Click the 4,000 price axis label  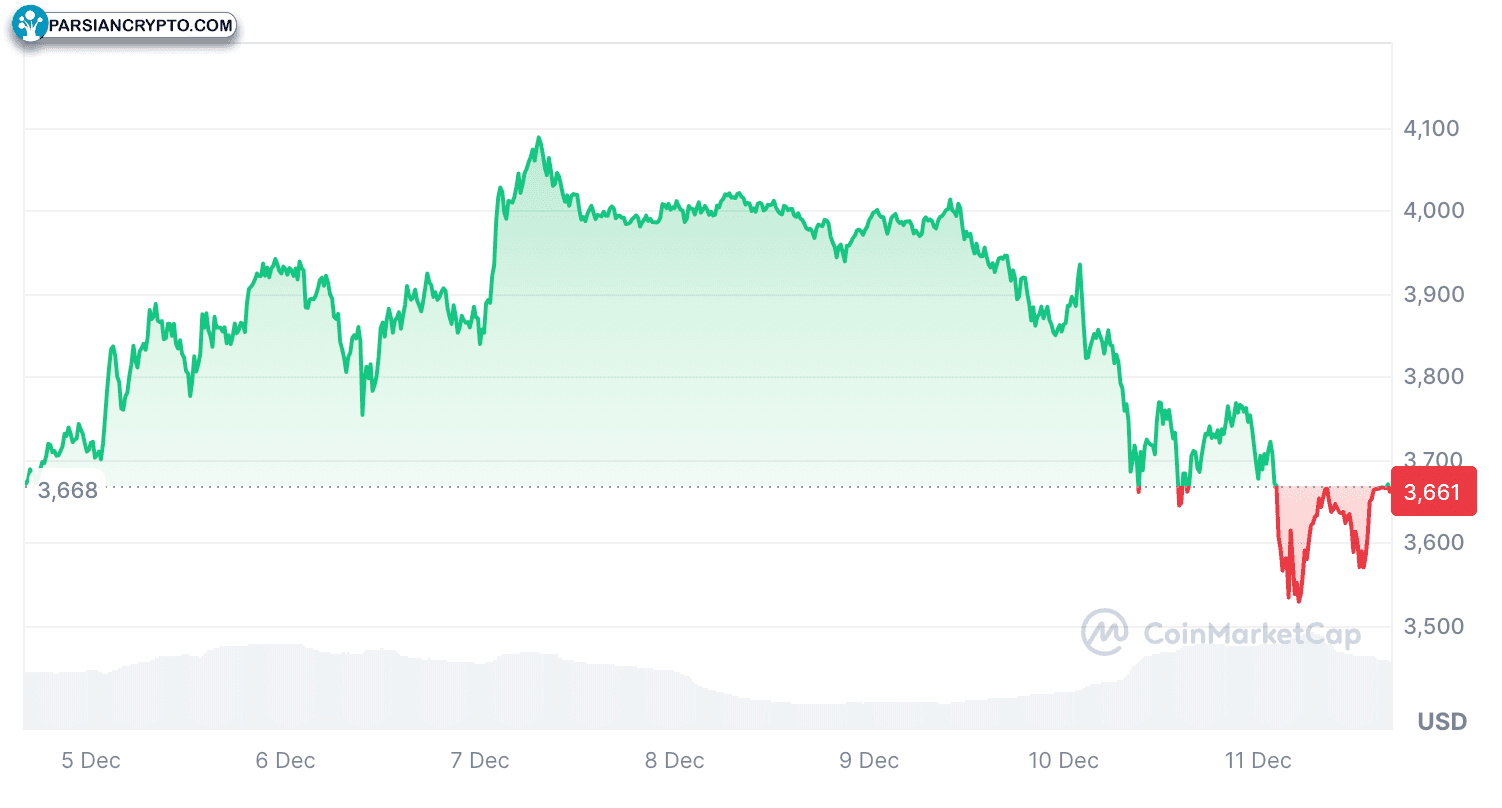click(1432, 211)
